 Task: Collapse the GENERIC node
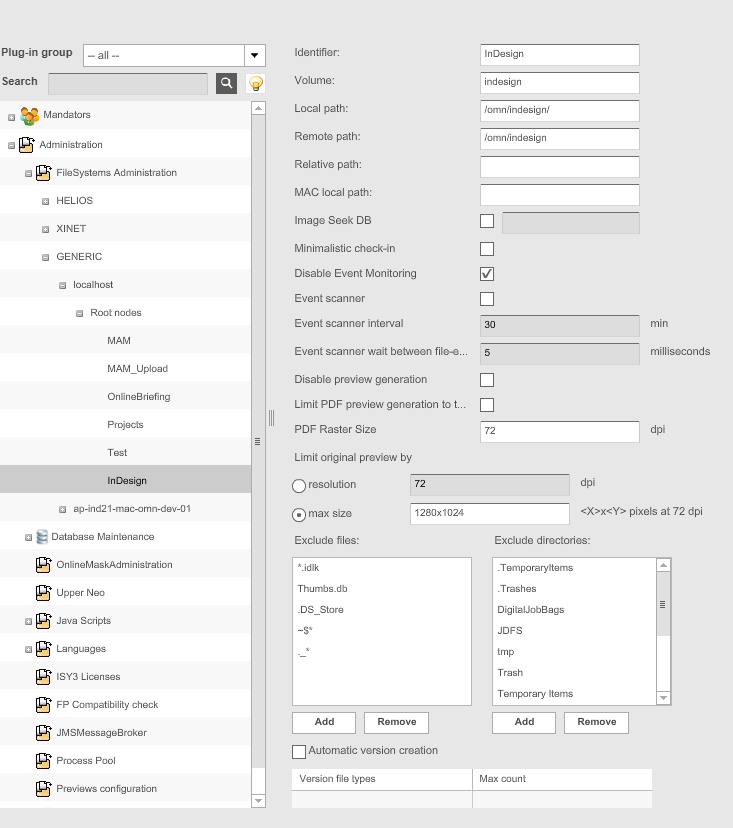click(45, 257)
